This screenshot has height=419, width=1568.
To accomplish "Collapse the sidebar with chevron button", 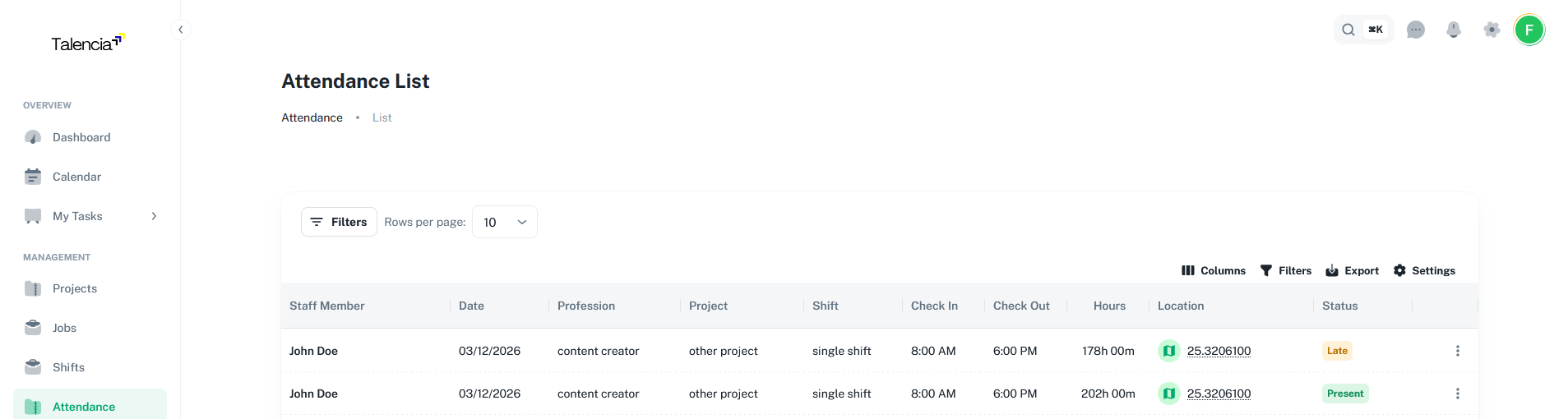I will 181,30.
